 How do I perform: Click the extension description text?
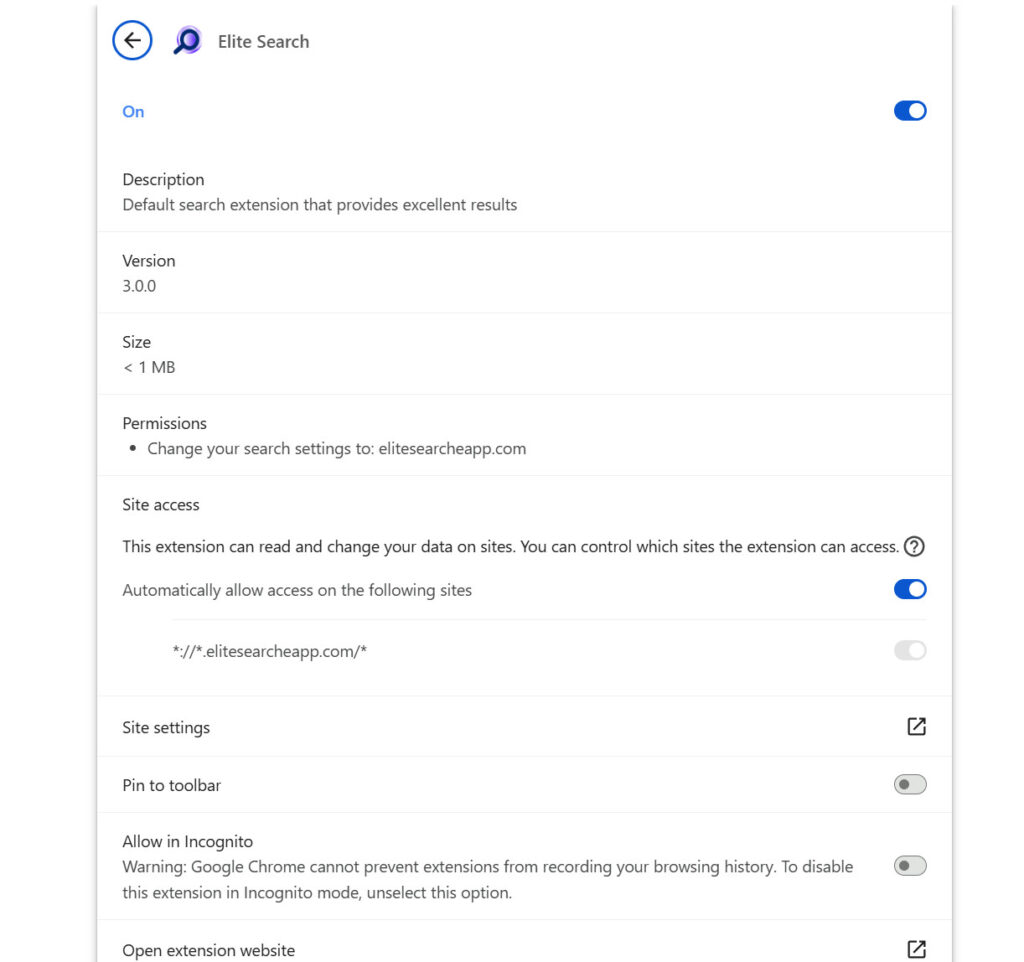tap(319, 205)
